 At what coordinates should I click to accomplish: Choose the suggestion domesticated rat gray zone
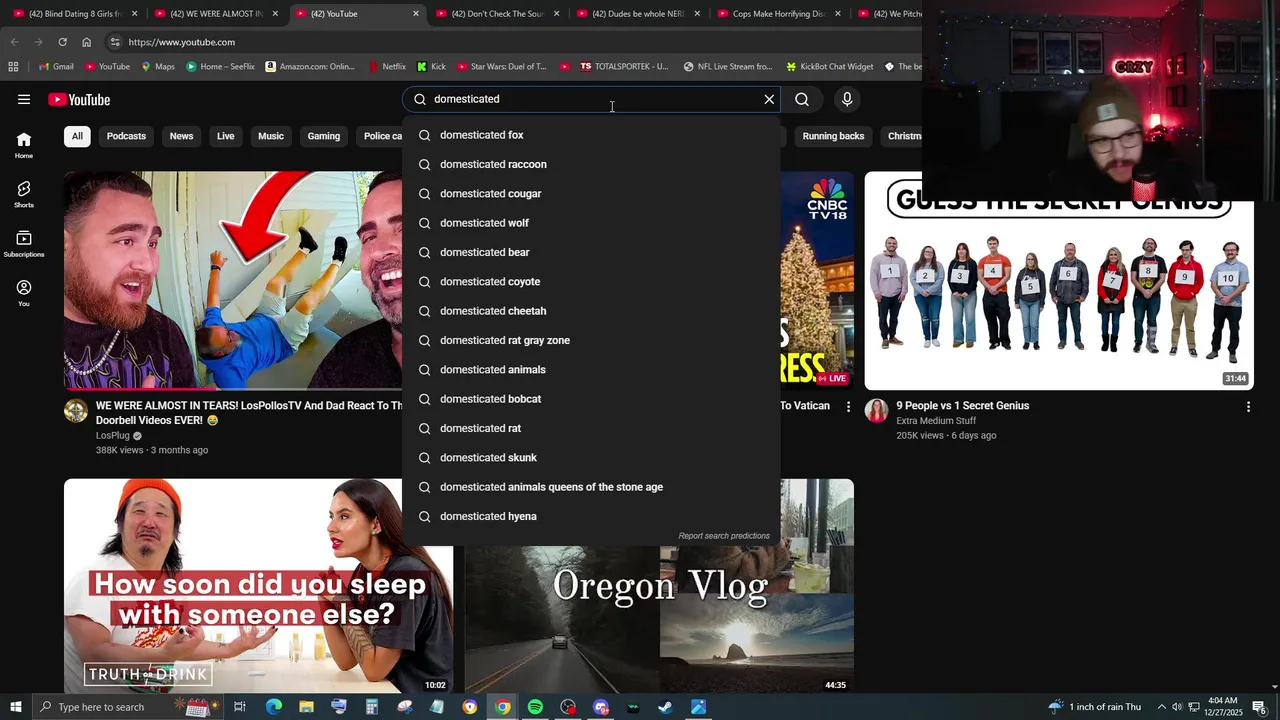tap(591, 340)
